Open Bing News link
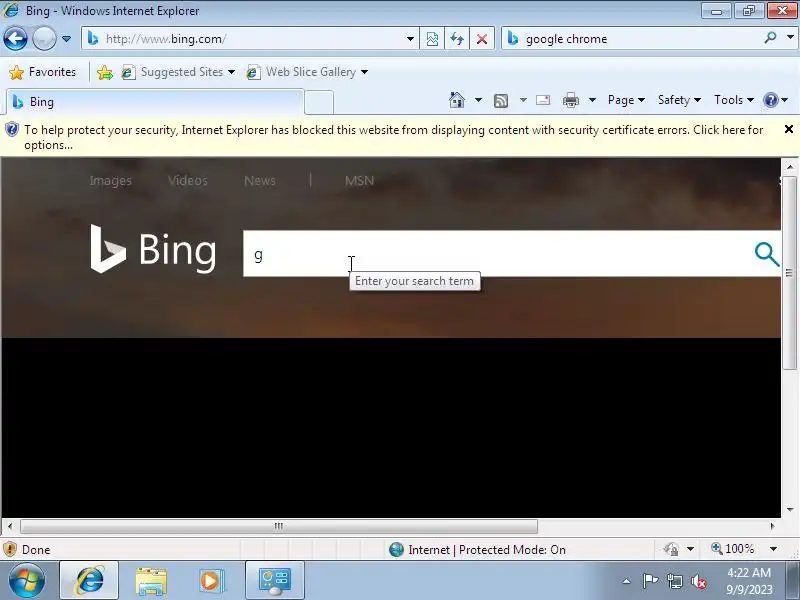This screenshot has height=600, width=800. [x=260, y=181]
